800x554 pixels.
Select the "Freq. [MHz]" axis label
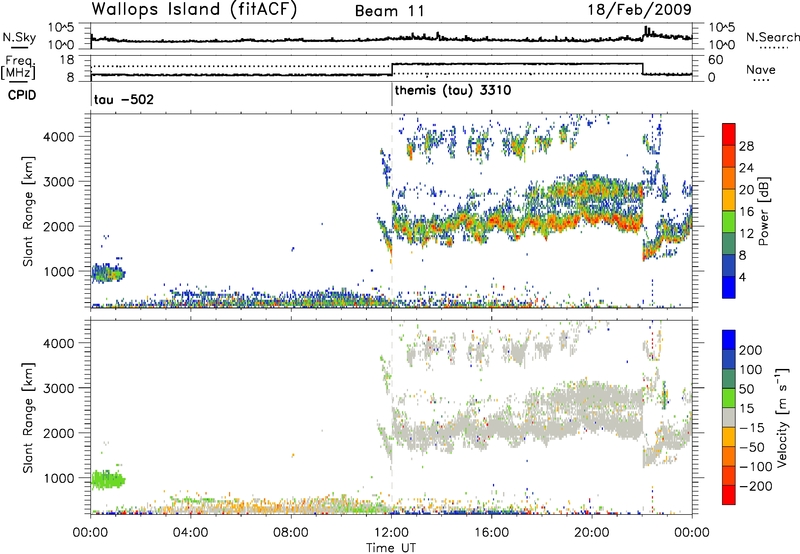[x=18, y=68]
